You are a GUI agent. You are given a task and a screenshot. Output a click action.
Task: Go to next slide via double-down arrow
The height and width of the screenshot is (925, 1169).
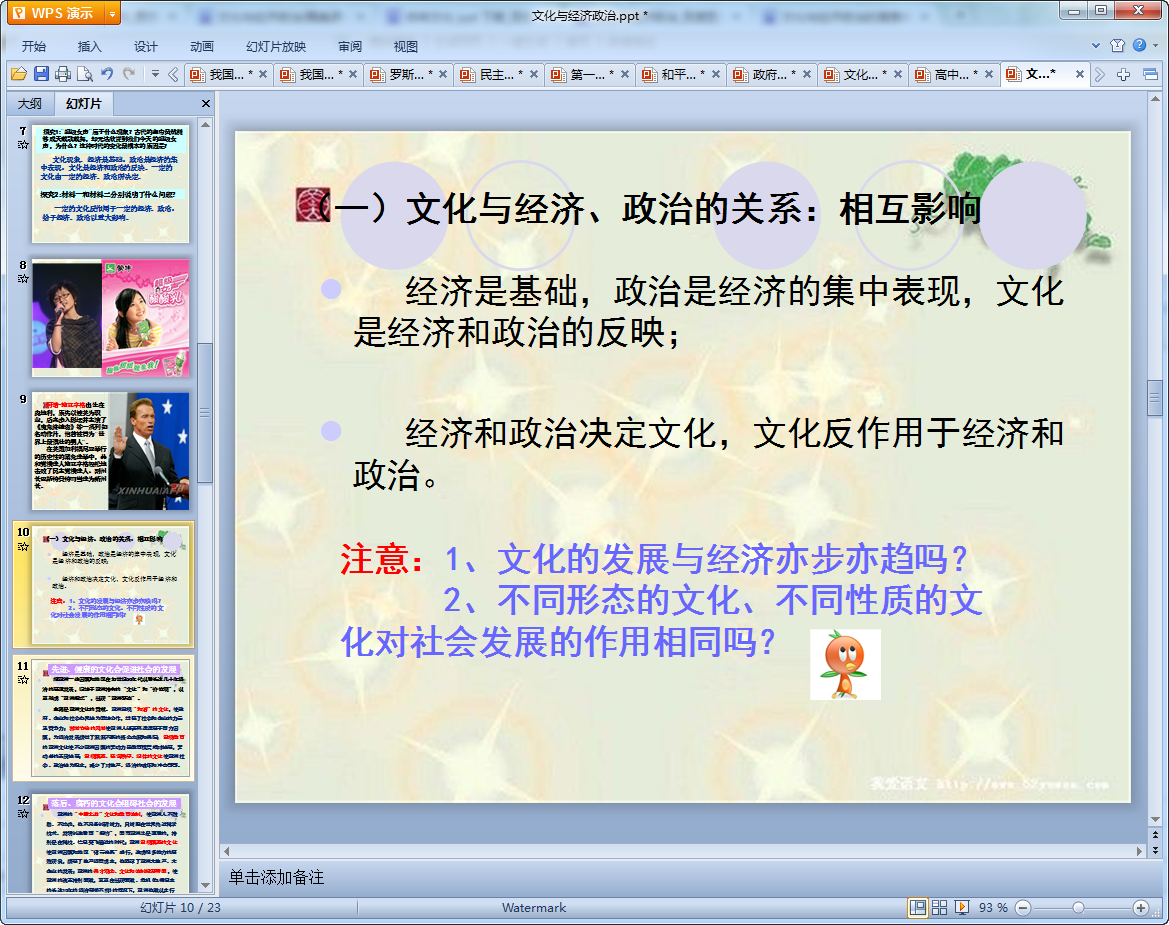click(x=1156, y=850)
